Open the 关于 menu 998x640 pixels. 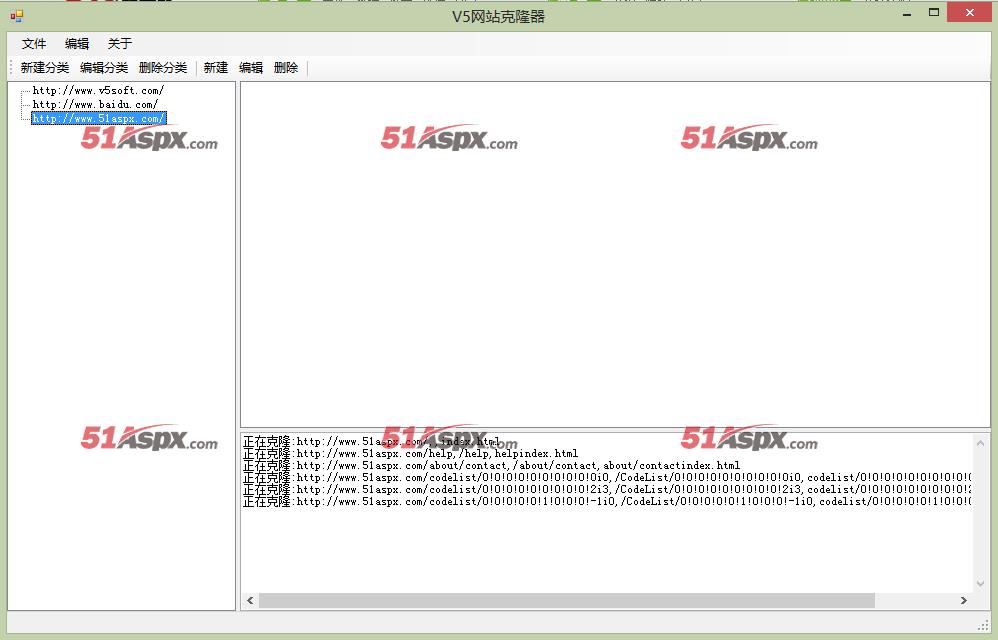[x=120, y=43]
